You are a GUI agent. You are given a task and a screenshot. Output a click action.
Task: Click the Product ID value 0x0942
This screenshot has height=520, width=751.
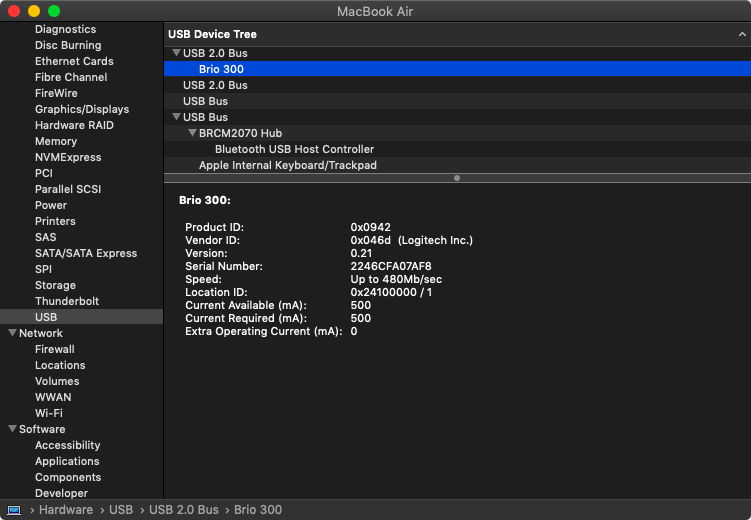pyautogui.click(x=370, y=227)
